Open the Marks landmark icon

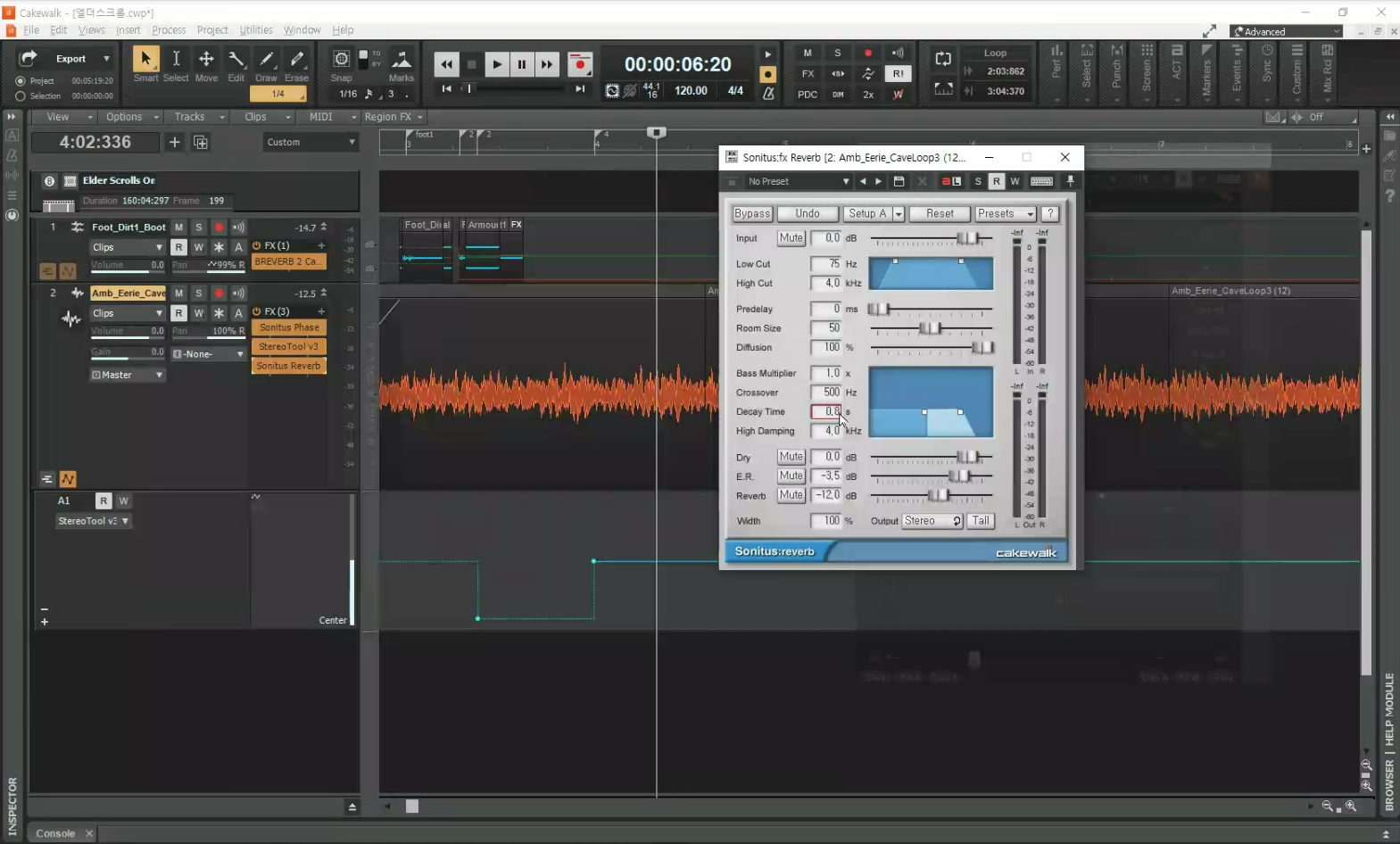coord(402,60)
